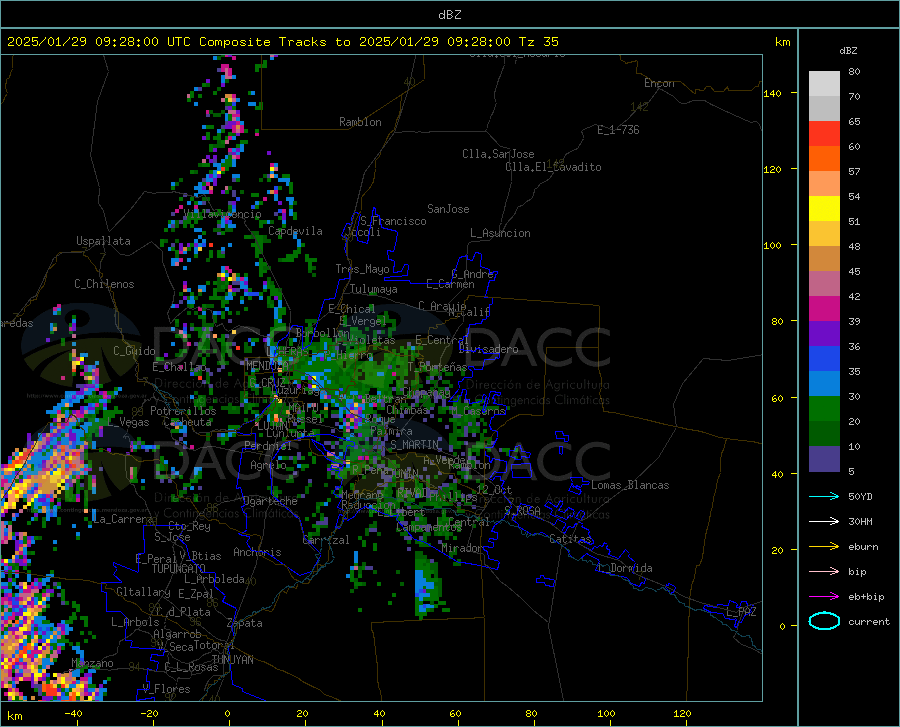Select the bright yellow 51-54 dBZ swatch
Viewport: 900px width, 727px height.
pos(824,209)
